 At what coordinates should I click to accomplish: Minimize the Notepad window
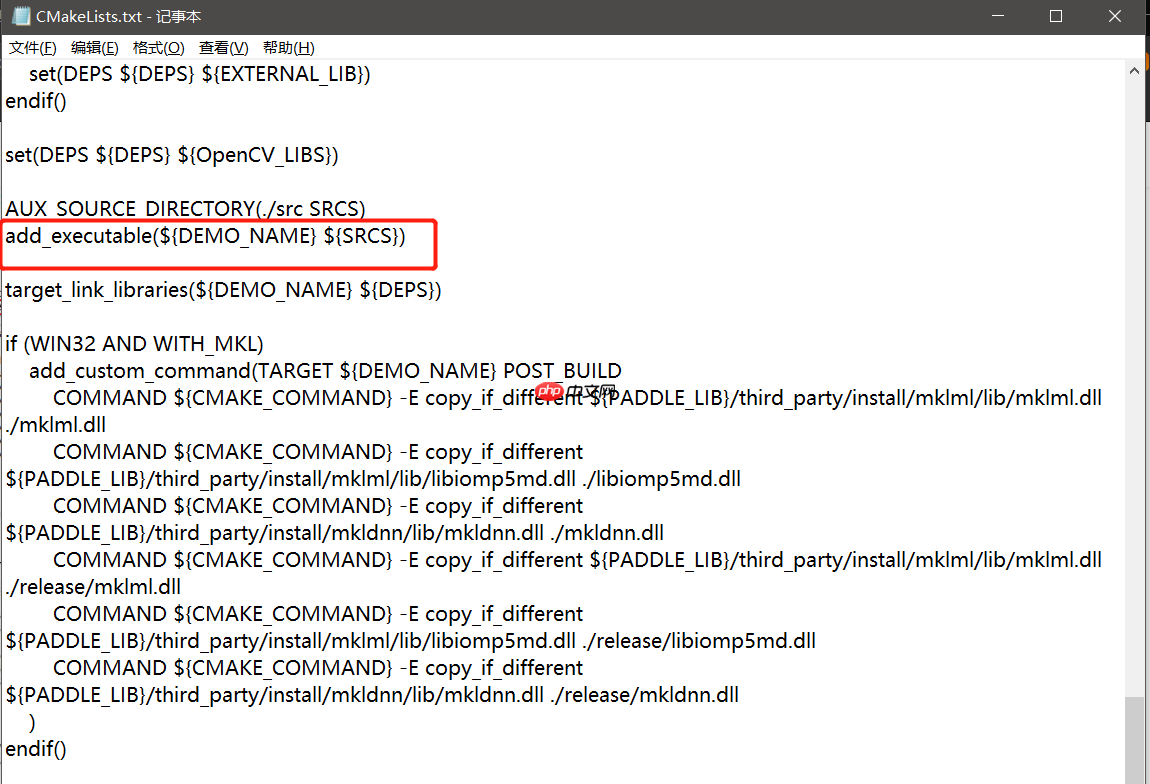click(998, 16)
